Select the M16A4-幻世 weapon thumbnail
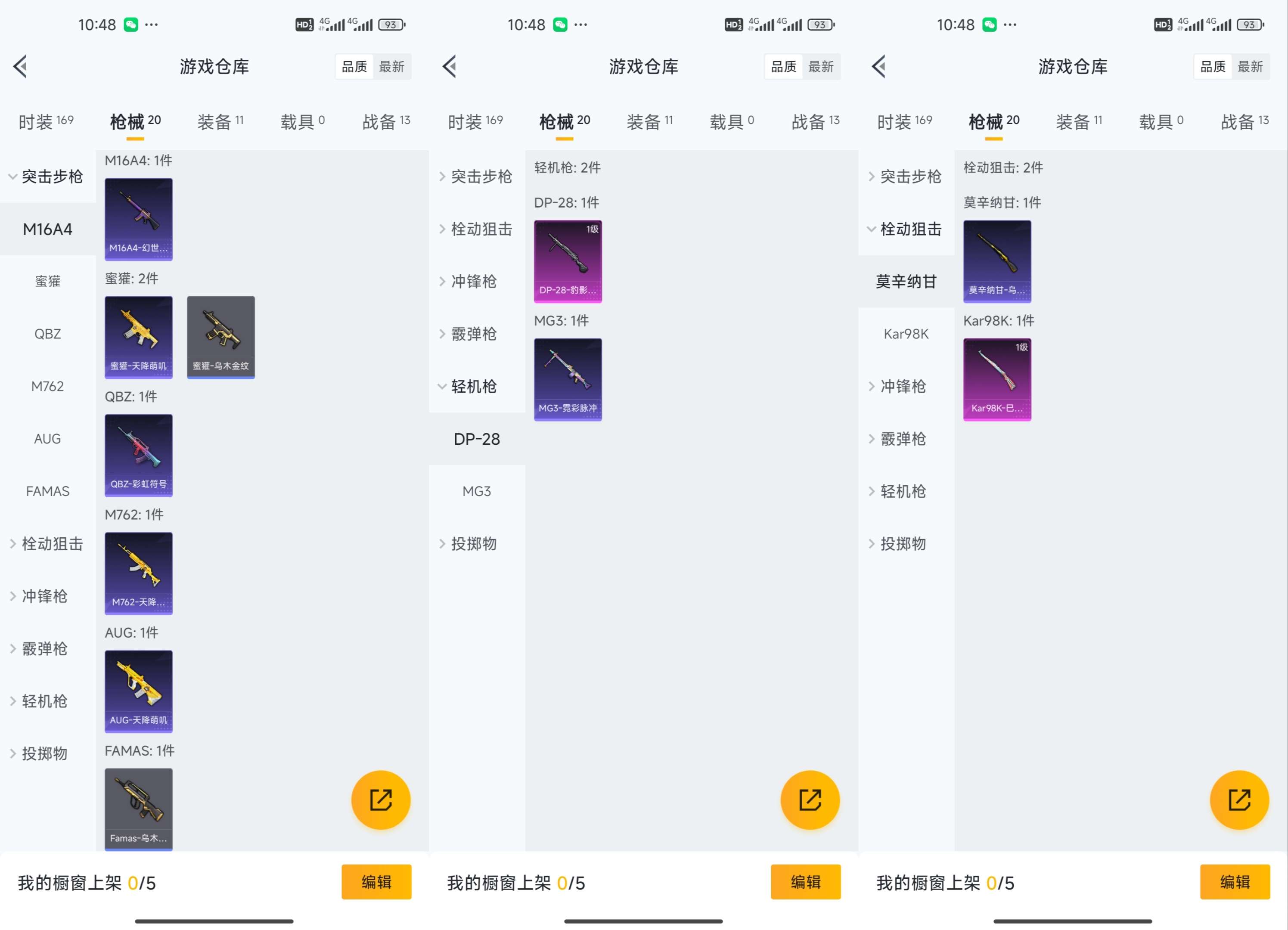The height and width of the screenshot is (930, 1288). (138, 220)
